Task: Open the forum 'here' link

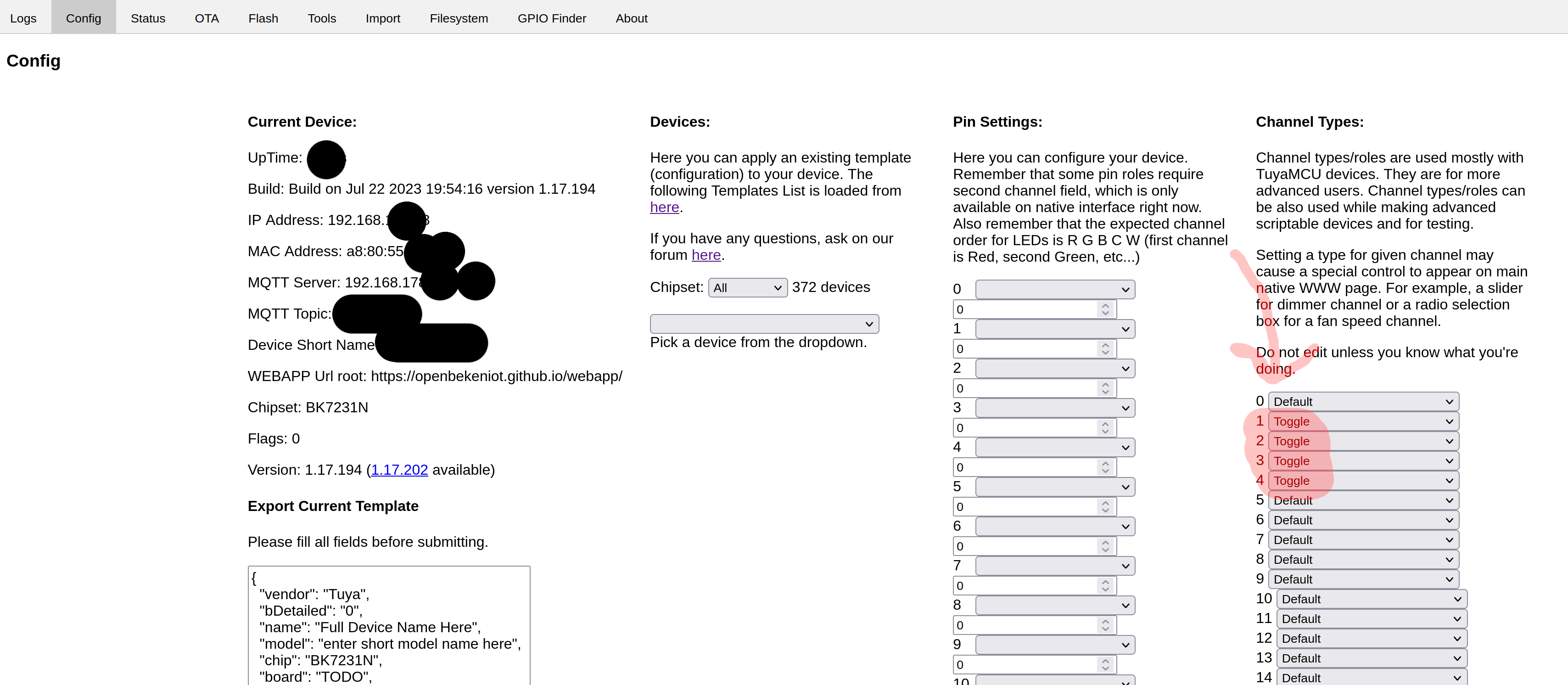Action: [x=706, y=255]
